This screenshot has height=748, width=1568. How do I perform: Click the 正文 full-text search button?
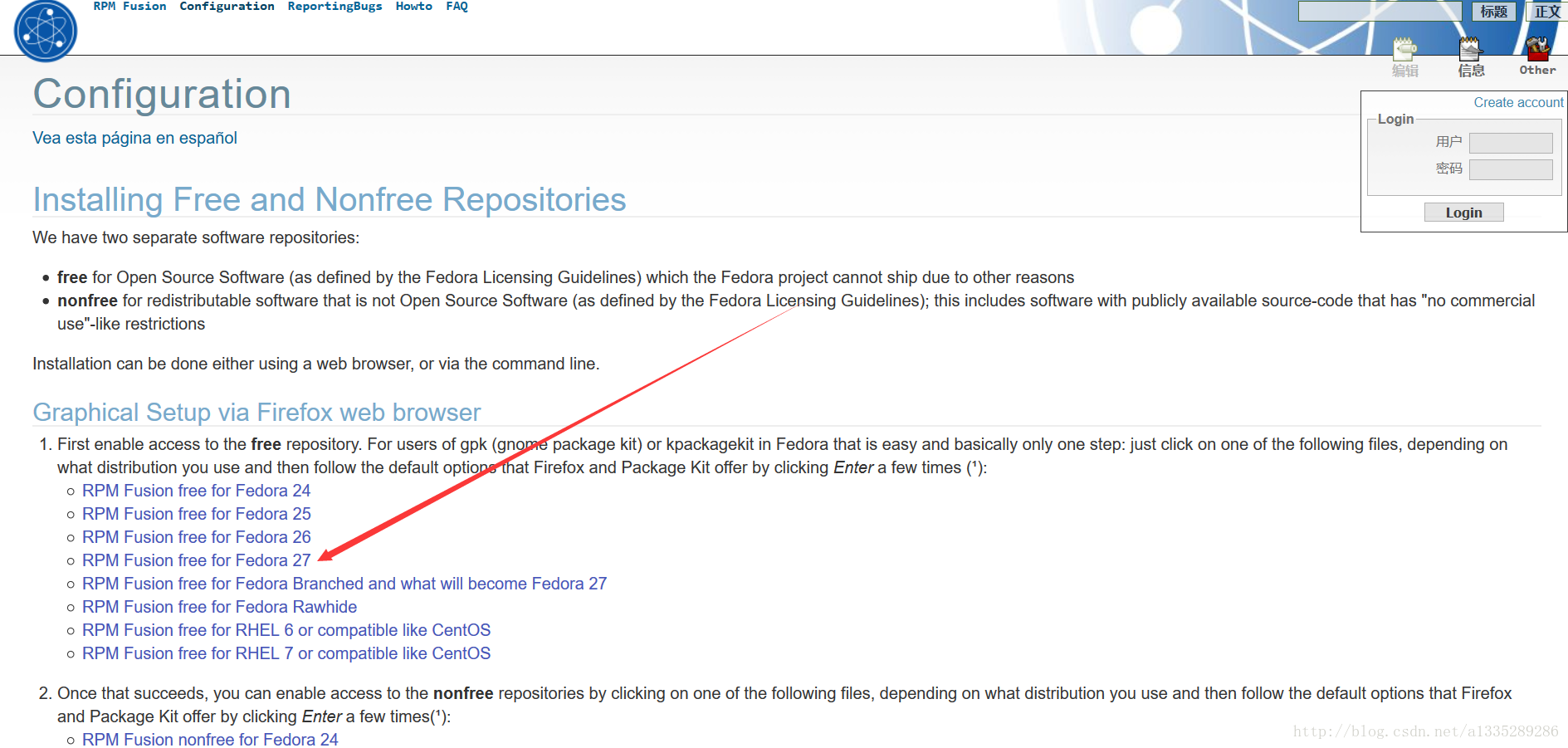(x=1546, y=12)
